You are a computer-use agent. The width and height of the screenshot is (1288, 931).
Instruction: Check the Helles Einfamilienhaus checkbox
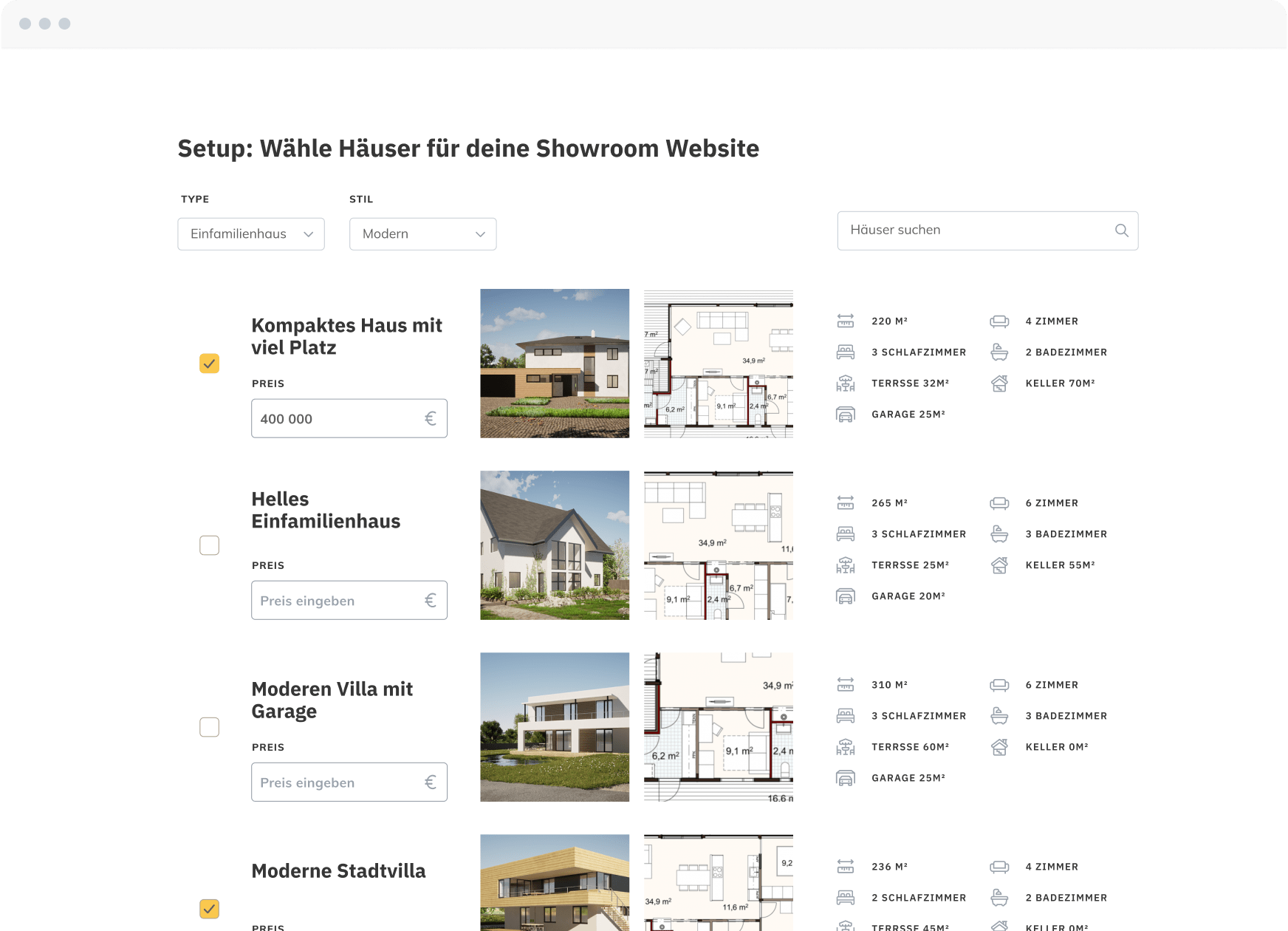coord(210,545)
